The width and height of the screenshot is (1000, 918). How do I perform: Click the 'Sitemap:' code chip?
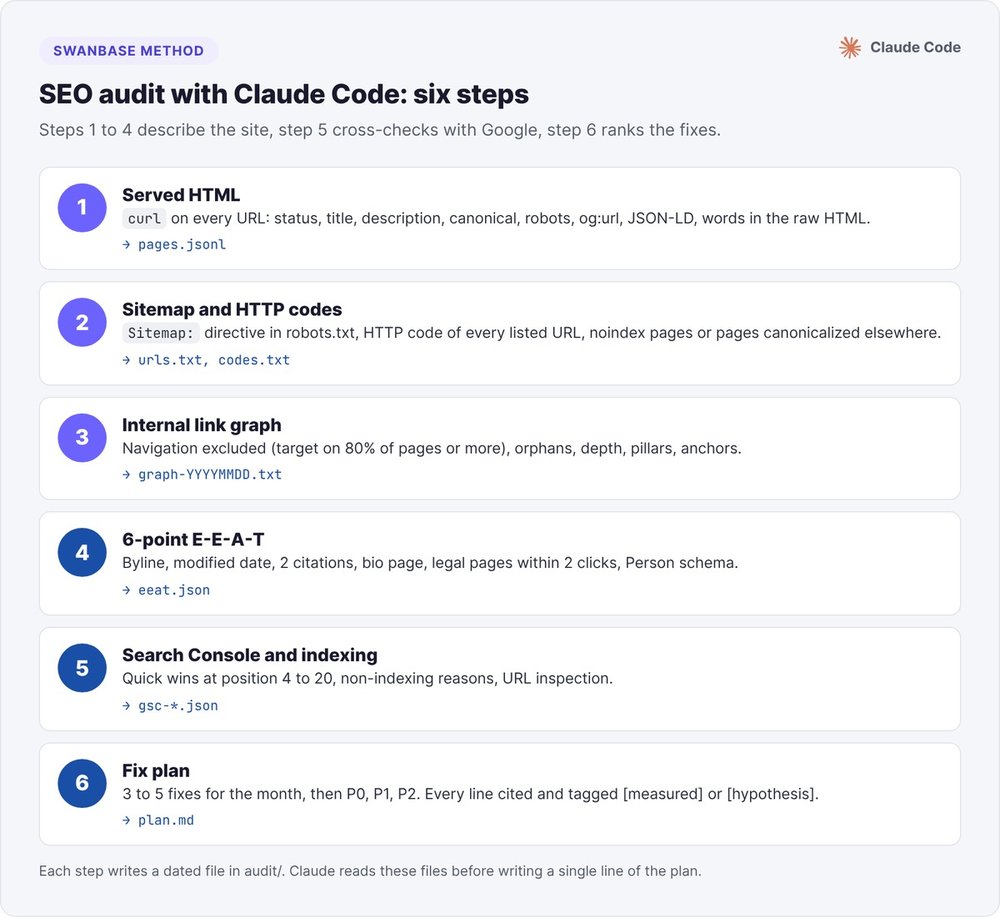point(161,333)
